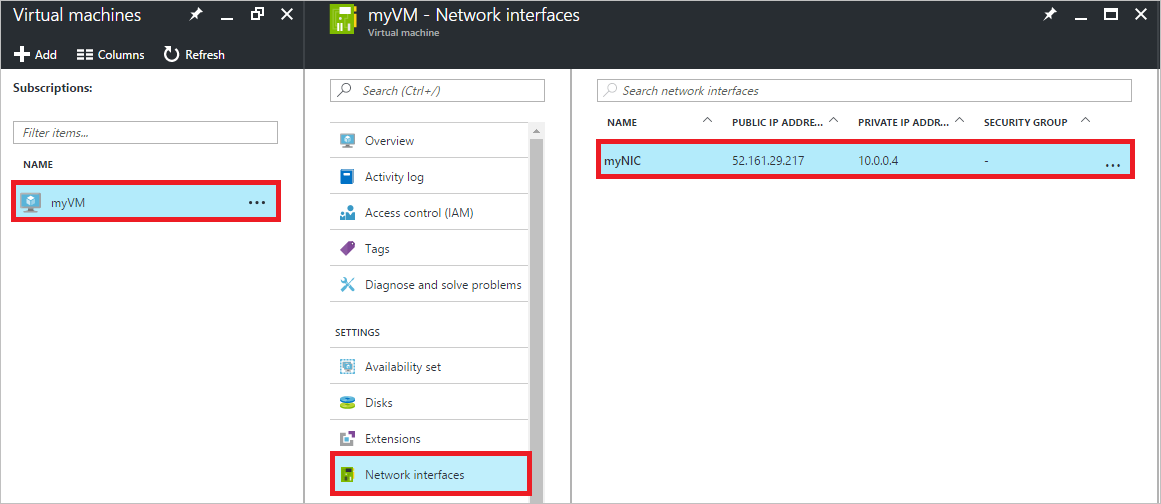The height and width of the screenshot is (504, 1161).
Task: Refresh the virtual machines list
Action: click(194, 55)
